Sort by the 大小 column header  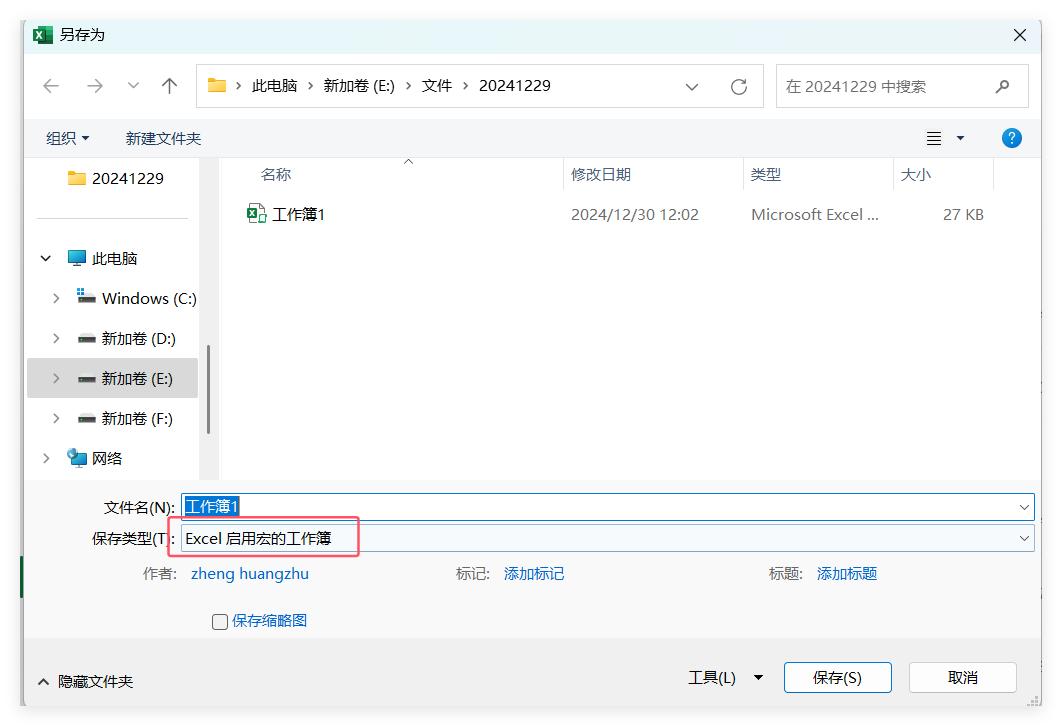tap(916, 174)
